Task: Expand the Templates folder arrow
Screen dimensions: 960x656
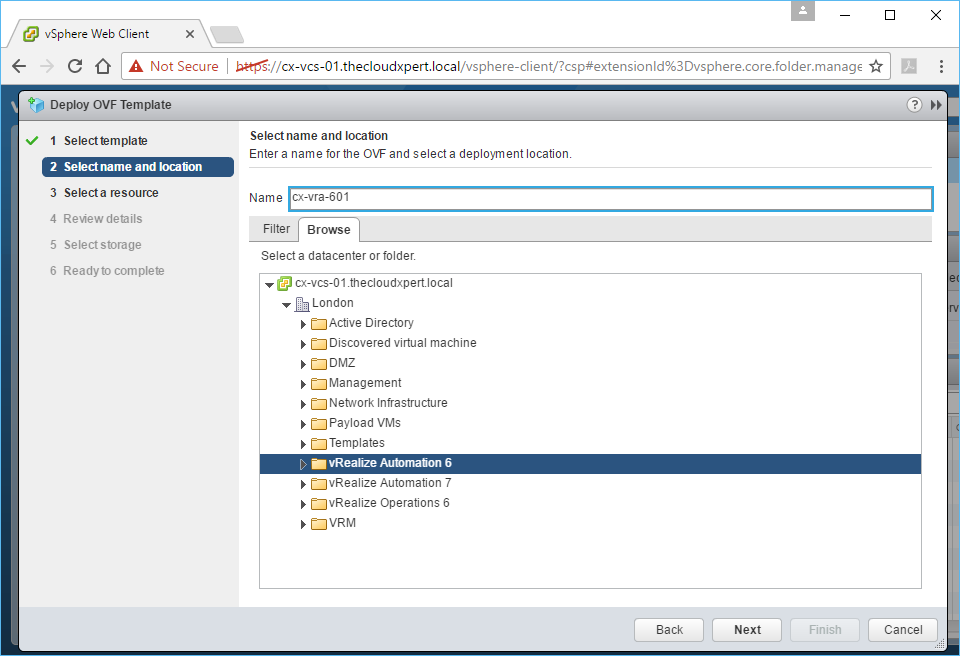Action: point(303,444)
